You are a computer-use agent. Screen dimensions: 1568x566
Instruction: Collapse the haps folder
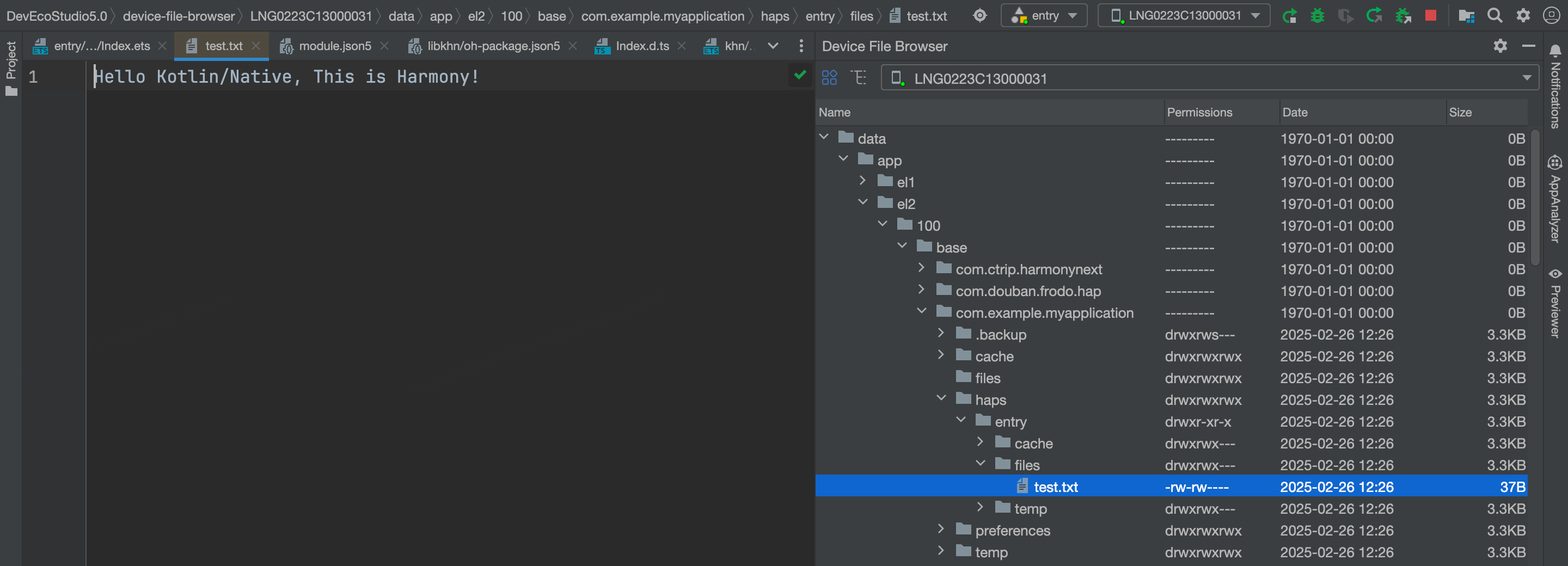(941, 398)
